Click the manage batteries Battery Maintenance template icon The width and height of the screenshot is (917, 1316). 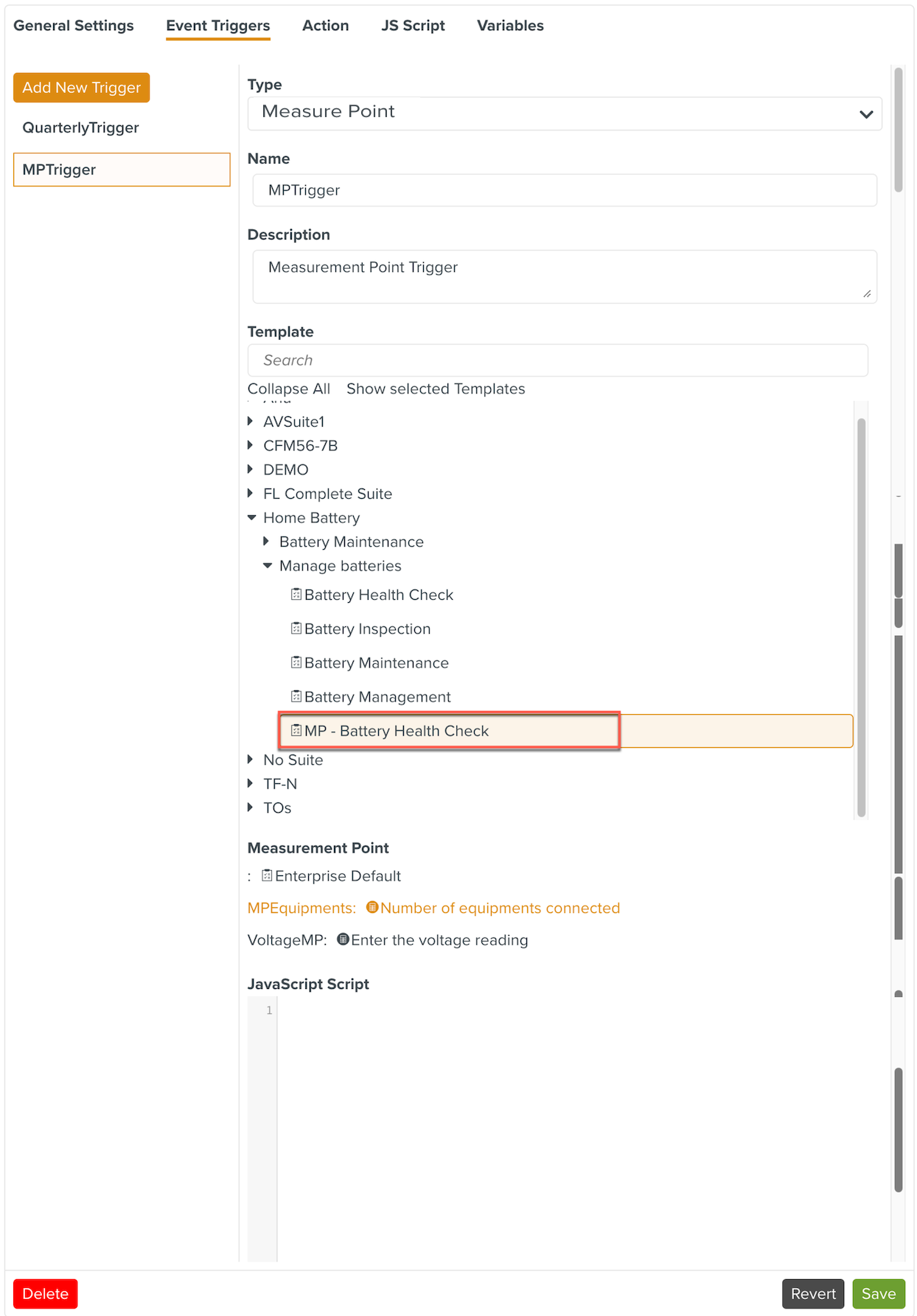296,662
